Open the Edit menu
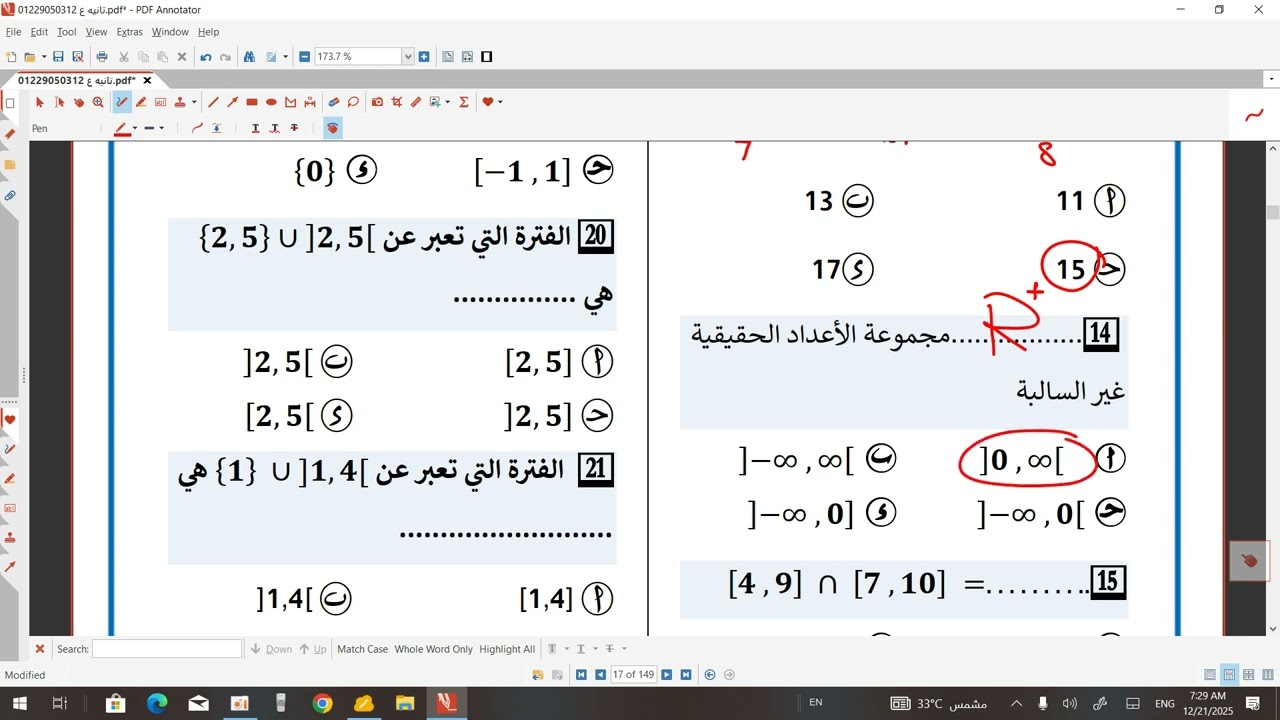 39,32
